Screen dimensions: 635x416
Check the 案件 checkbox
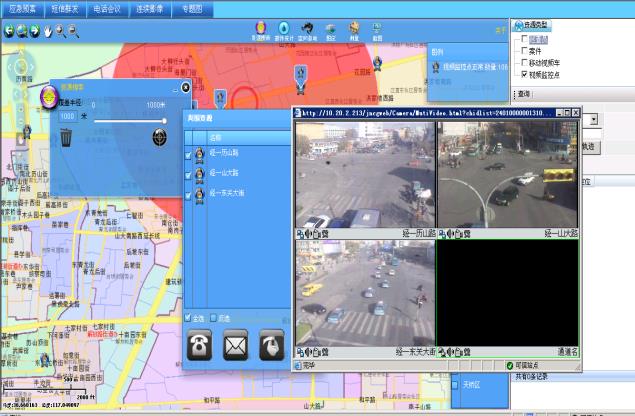[x=524, y=51]
